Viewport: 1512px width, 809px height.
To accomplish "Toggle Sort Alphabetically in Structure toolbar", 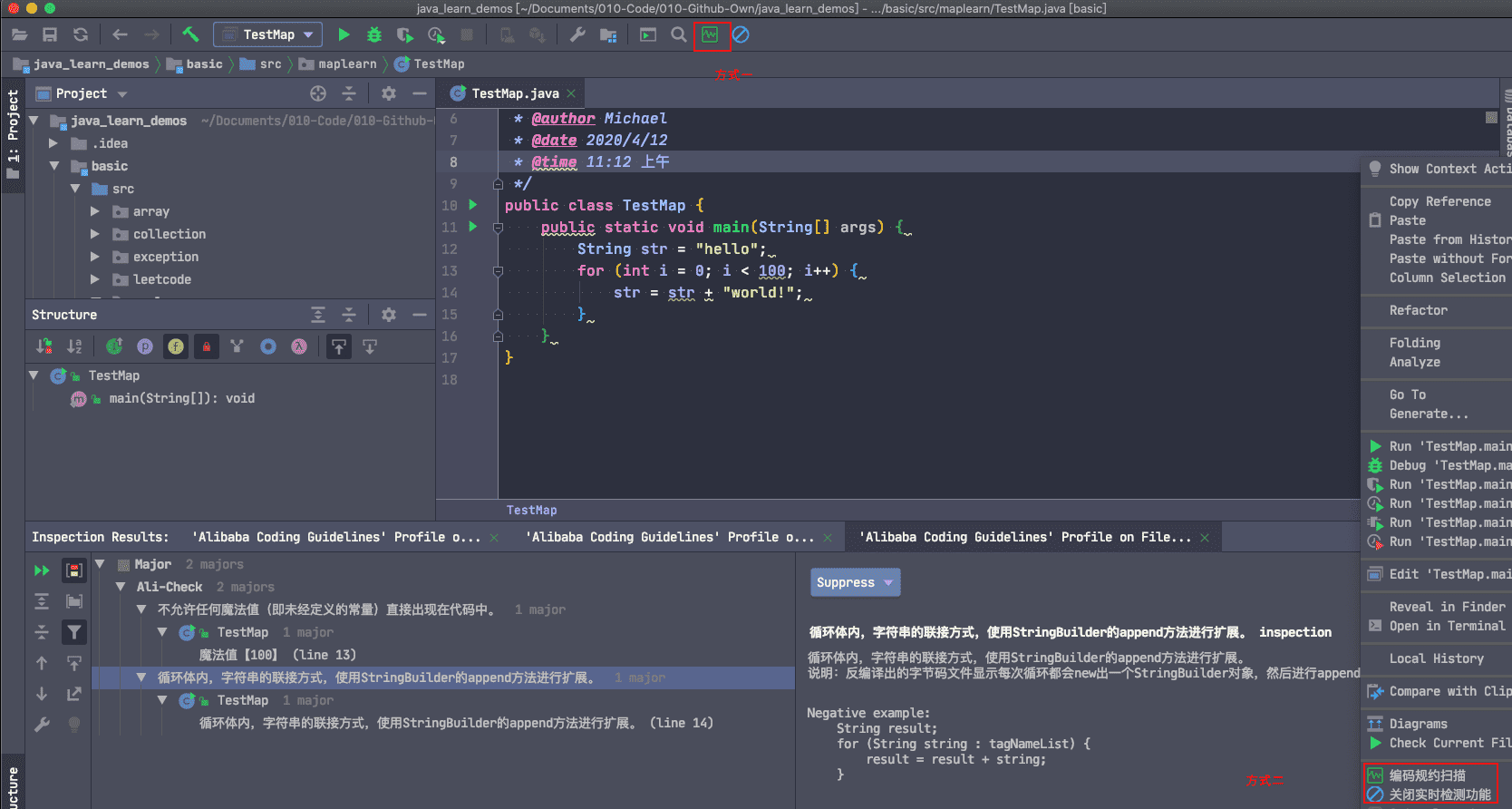I will (74, 346).
